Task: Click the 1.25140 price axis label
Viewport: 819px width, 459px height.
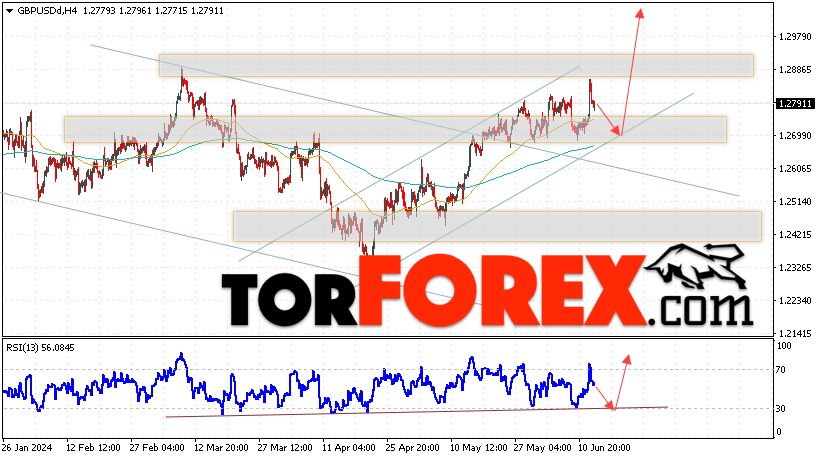Action: pyautogui.click(x=795, y=202)
